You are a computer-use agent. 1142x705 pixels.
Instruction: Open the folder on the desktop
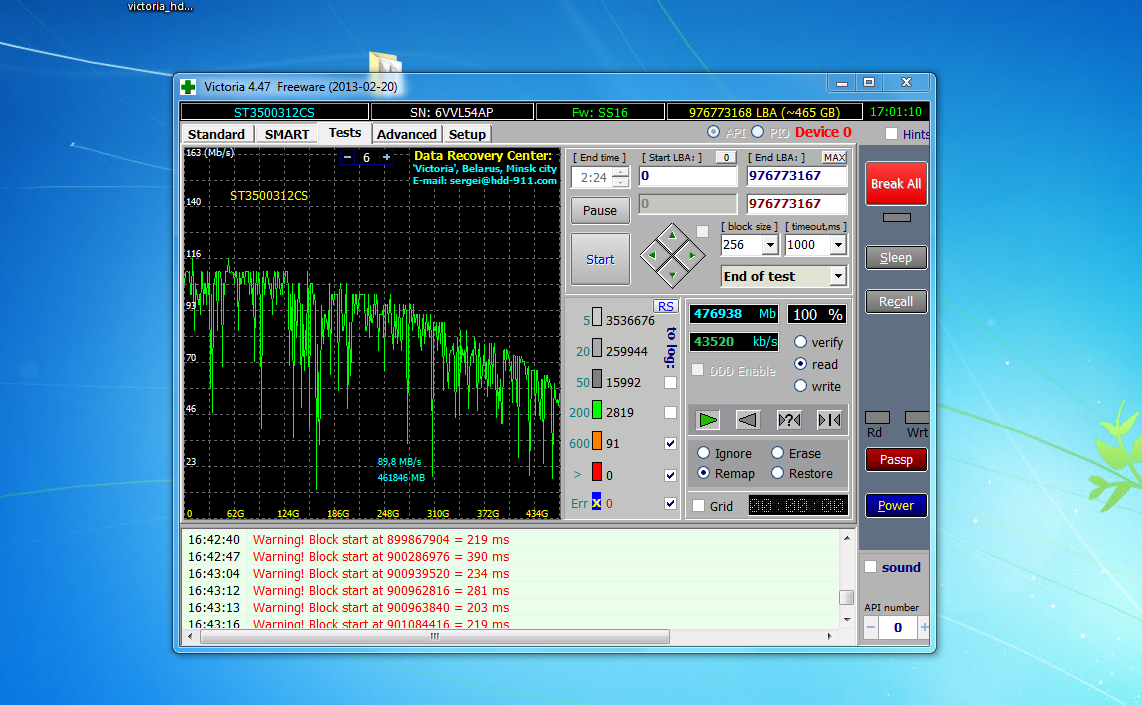pyautogui.click(x=385, y=63)
